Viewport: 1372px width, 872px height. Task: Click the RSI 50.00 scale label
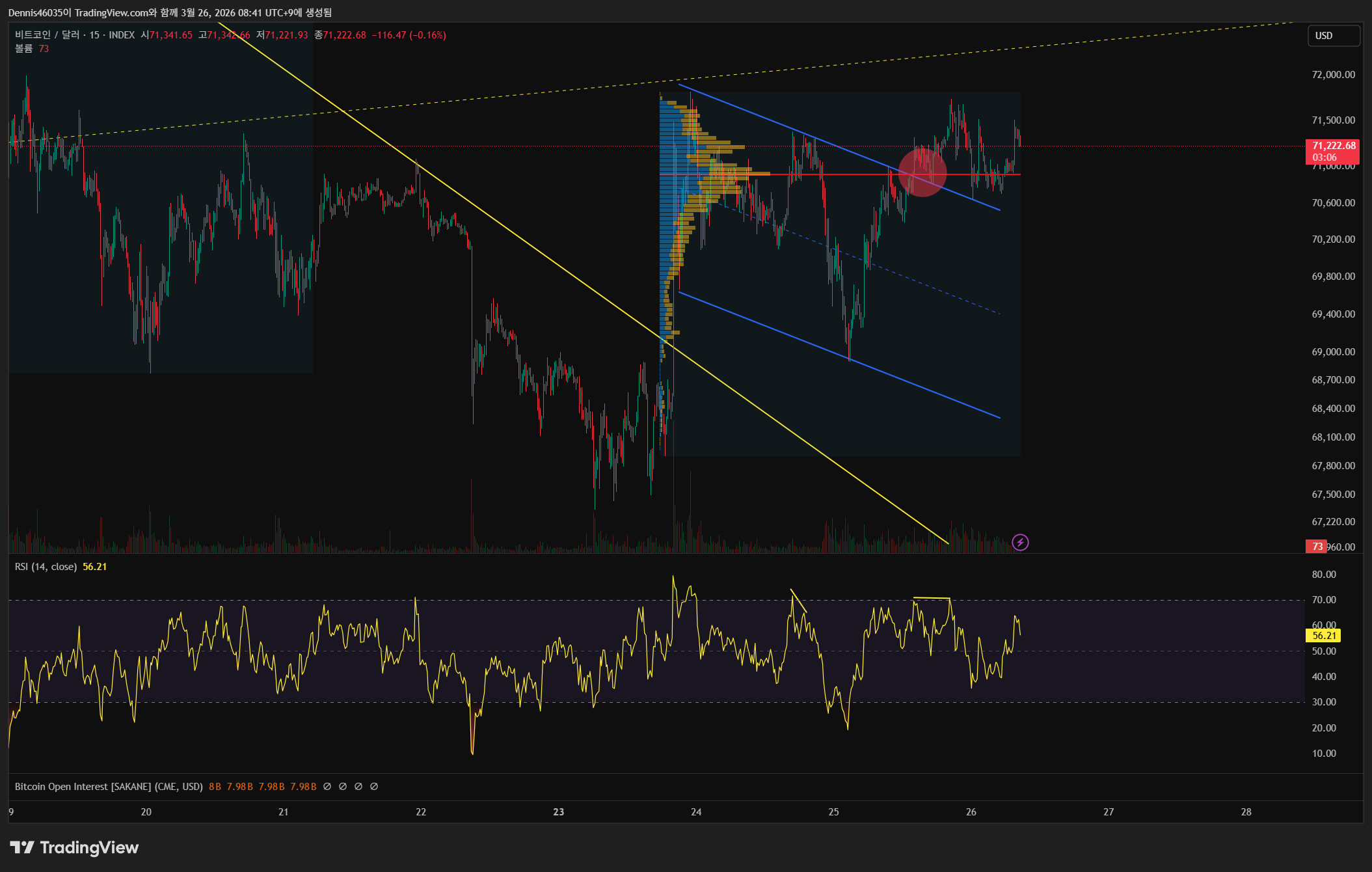[1324, 651]
